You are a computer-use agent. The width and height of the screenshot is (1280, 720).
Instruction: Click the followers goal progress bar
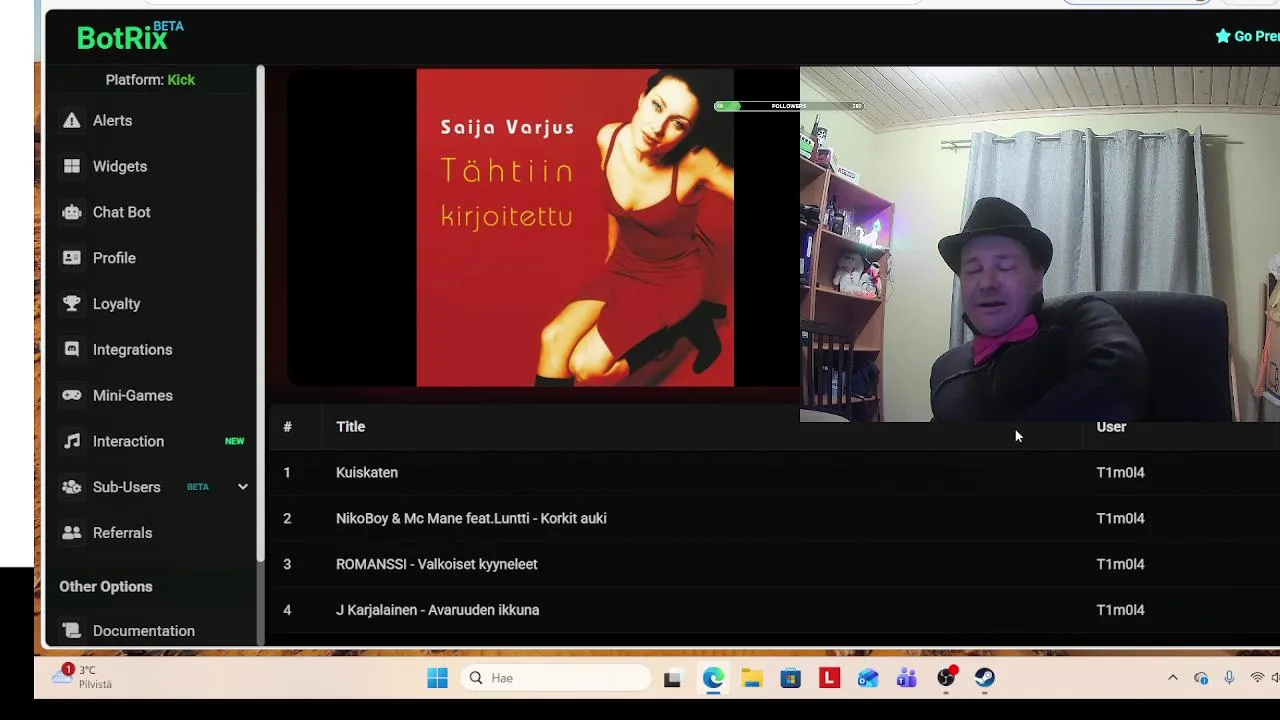pos(789,106)
